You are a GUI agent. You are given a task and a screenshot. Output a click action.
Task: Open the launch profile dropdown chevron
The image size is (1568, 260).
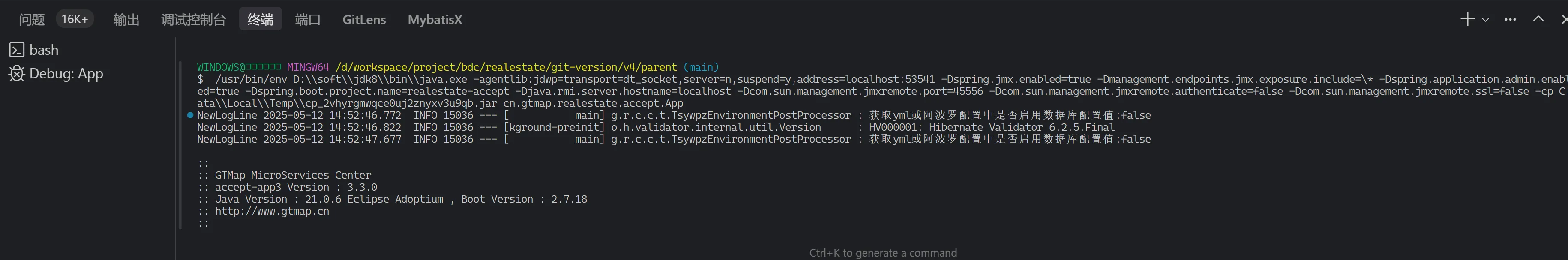pos(1485,19)
